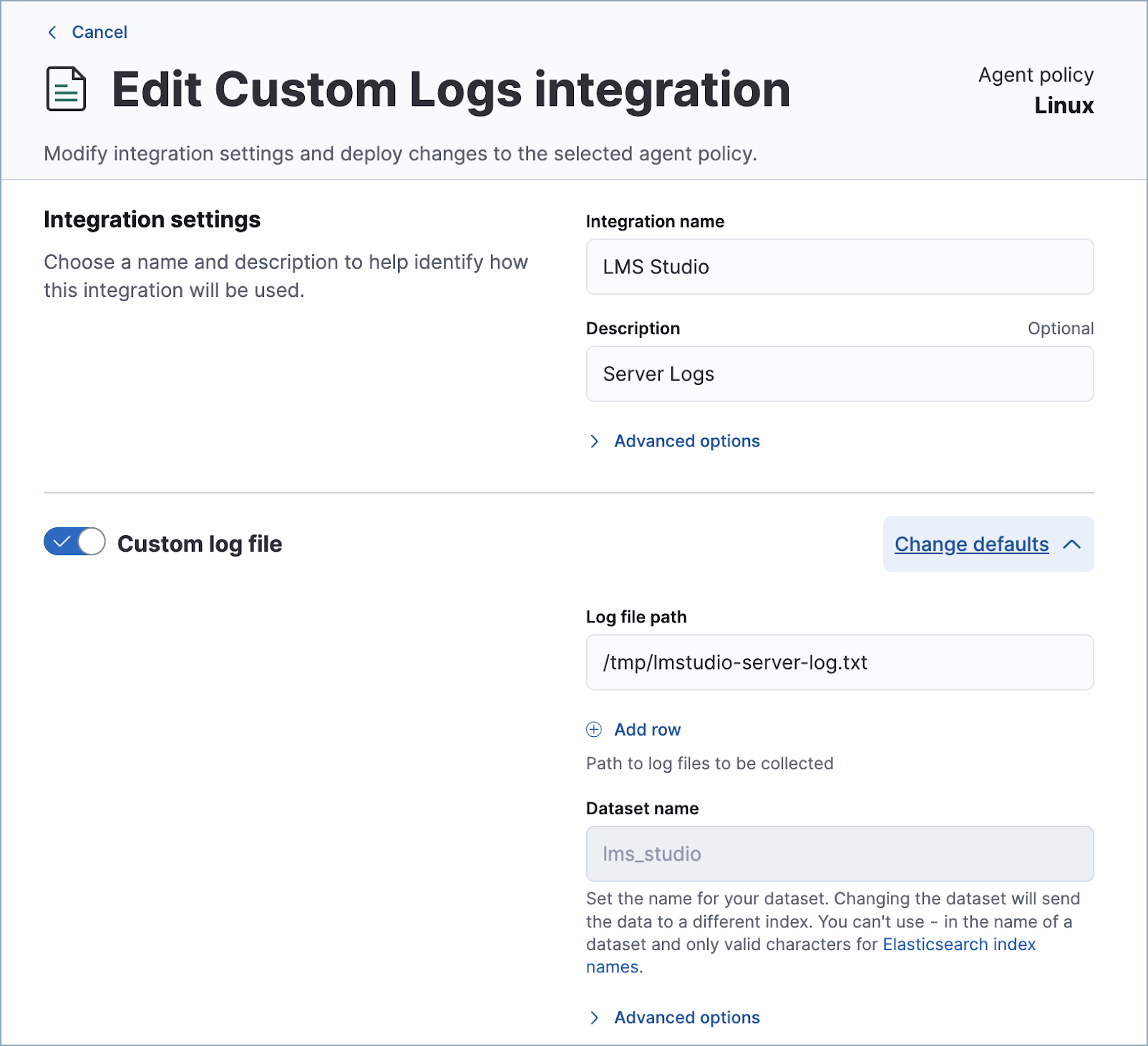Click the back chevron next to Cancel
This screenshot has height=1046, width=1148.
51,32
